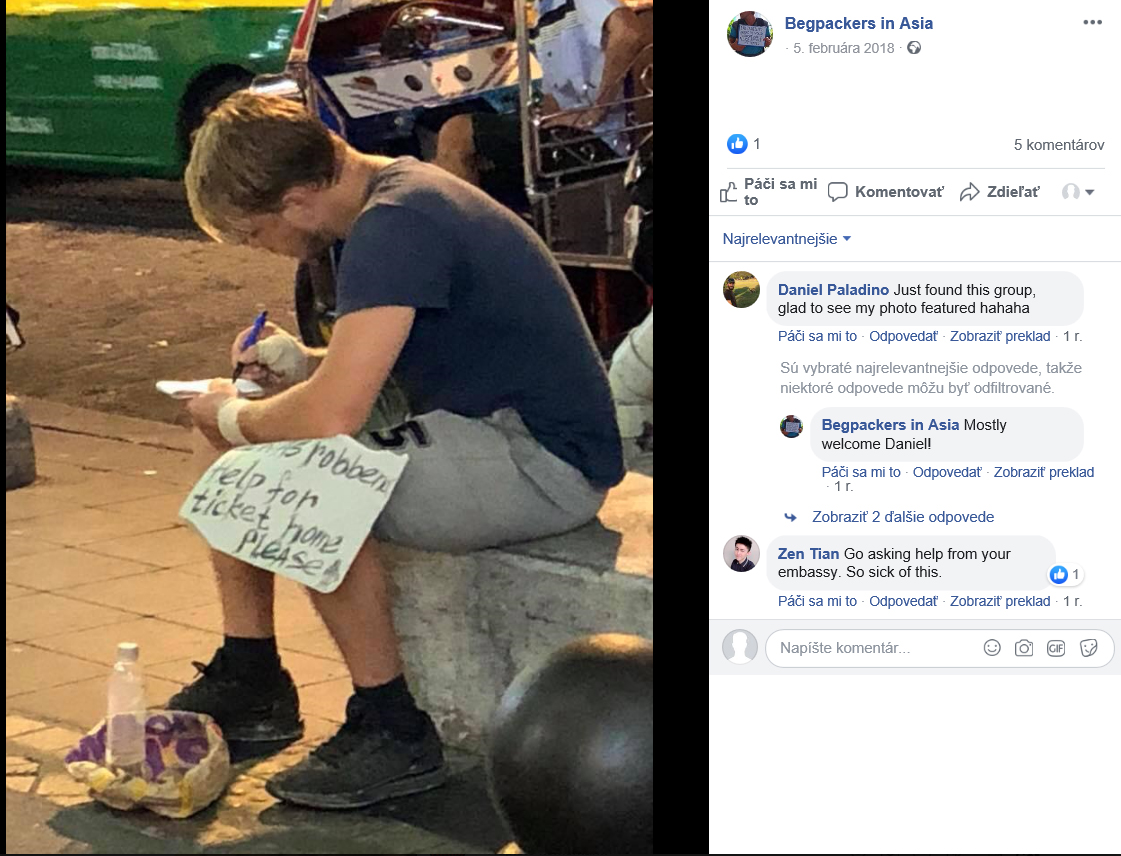Click the Komentovať button
Screen dimensions: 1121x856
(x=886, y=192)
